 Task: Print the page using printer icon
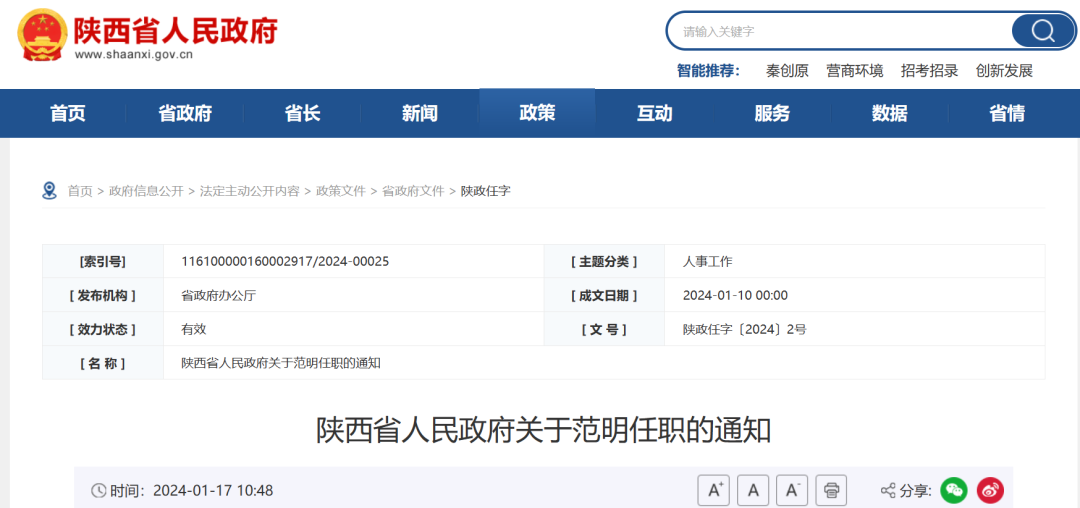831,490
